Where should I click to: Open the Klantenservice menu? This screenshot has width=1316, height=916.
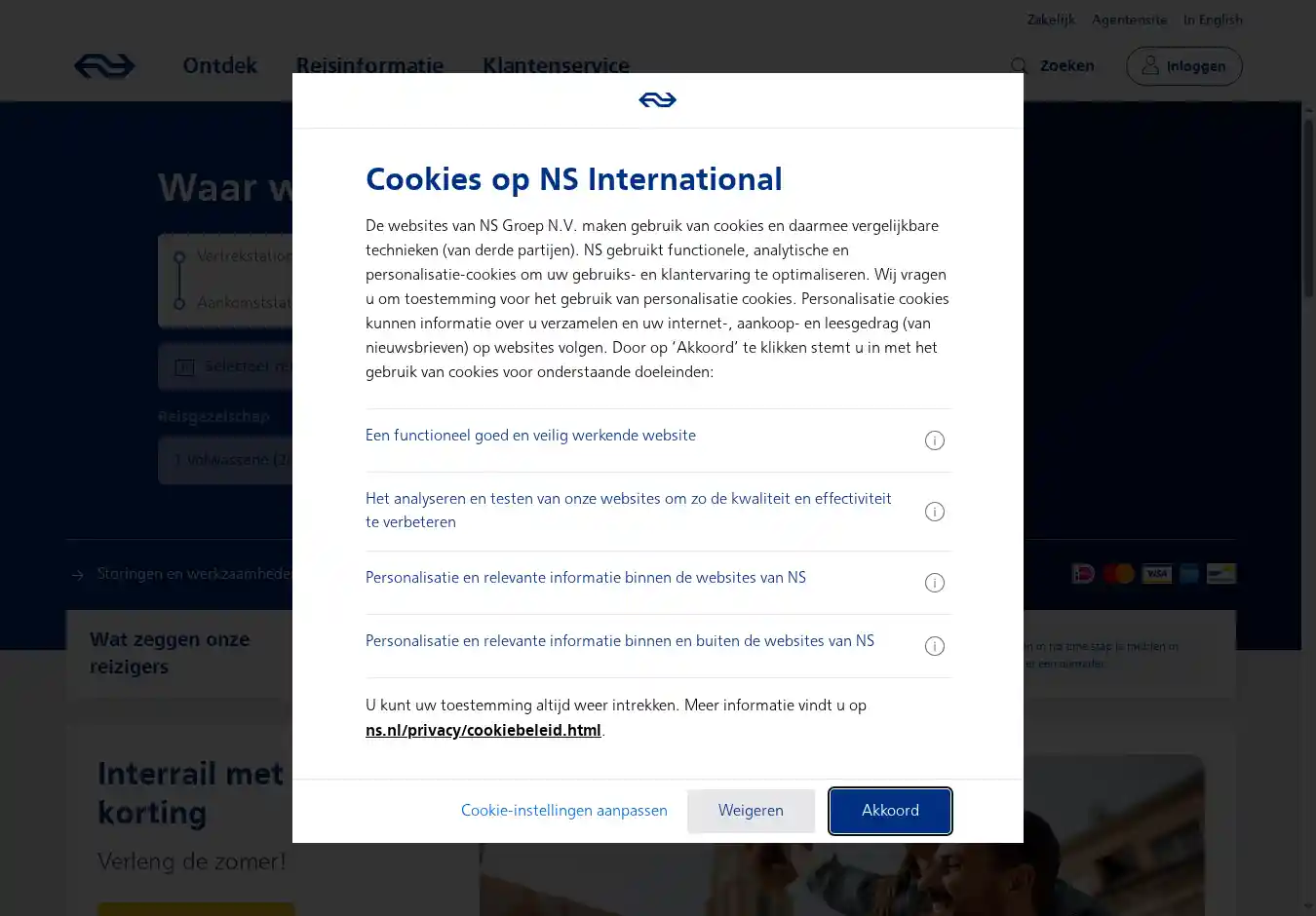(556, 66)
